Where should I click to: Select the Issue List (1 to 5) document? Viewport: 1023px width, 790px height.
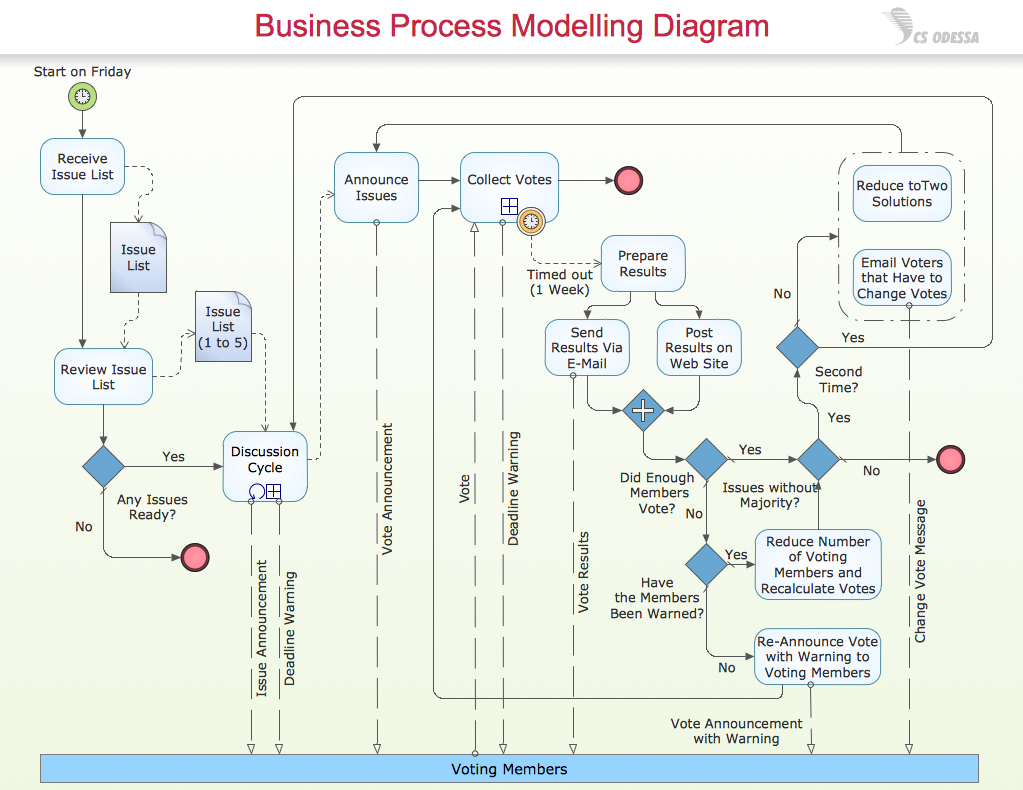pos(223,326)
